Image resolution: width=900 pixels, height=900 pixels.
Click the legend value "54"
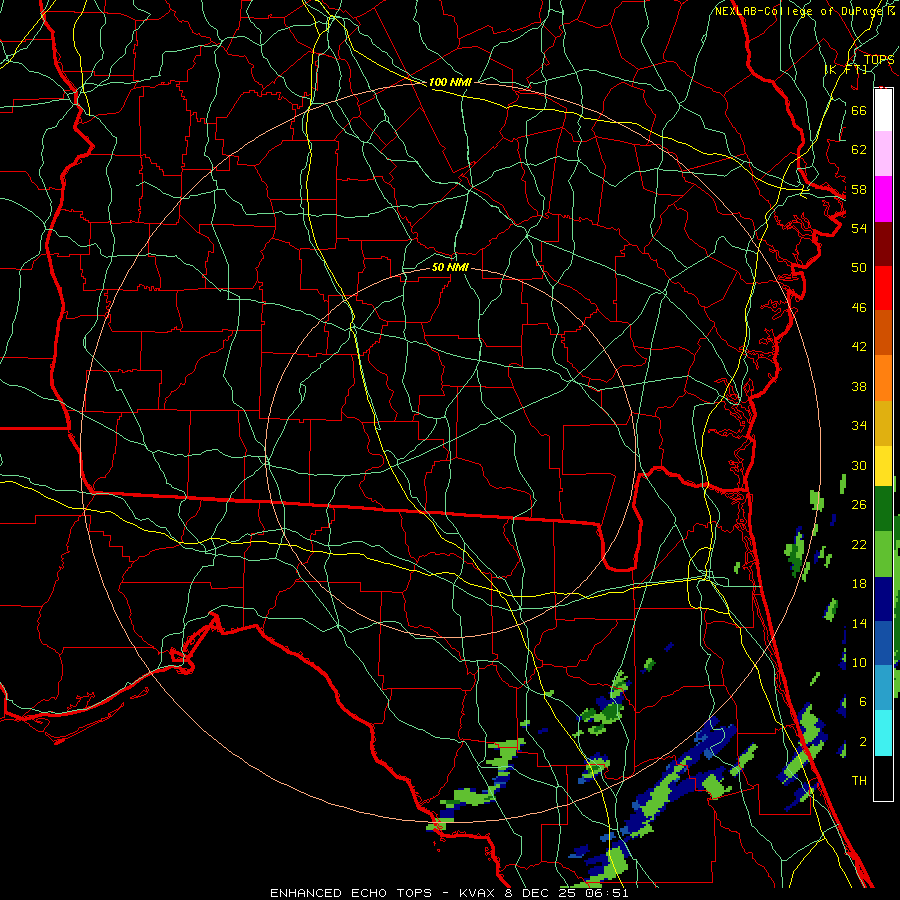(859, 228)
